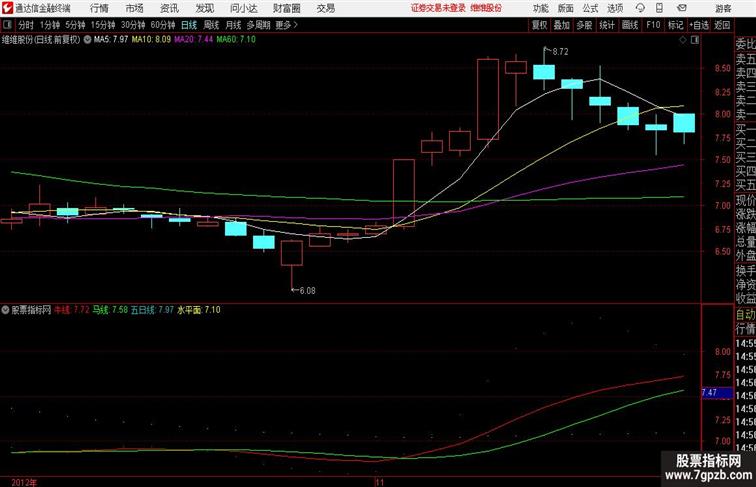Click the MA60: 7.10 value
The image size is (756, 487).
tap(236, 40)
